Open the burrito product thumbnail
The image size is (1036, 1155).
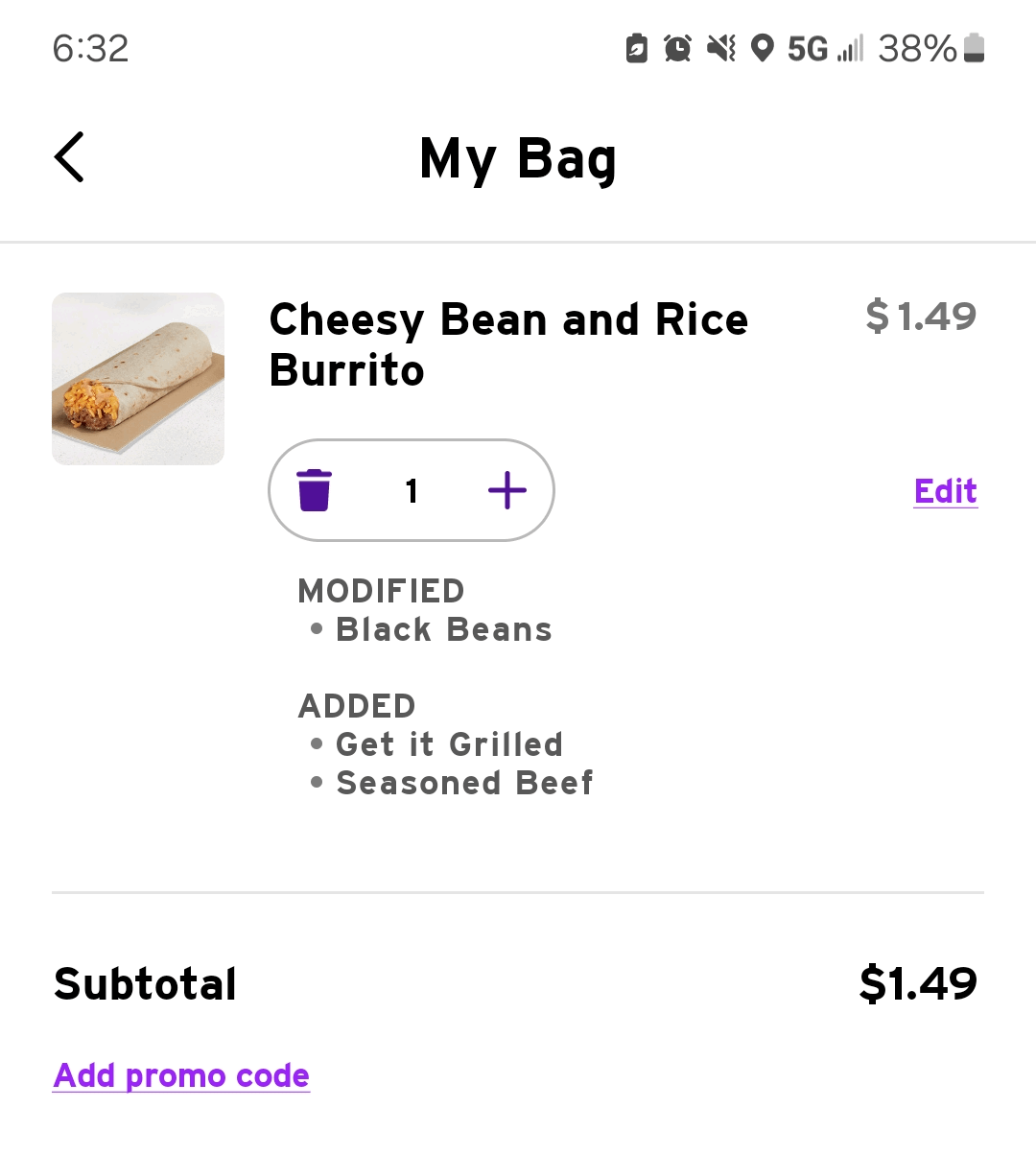pyautogui.click(x=138, y=379)
